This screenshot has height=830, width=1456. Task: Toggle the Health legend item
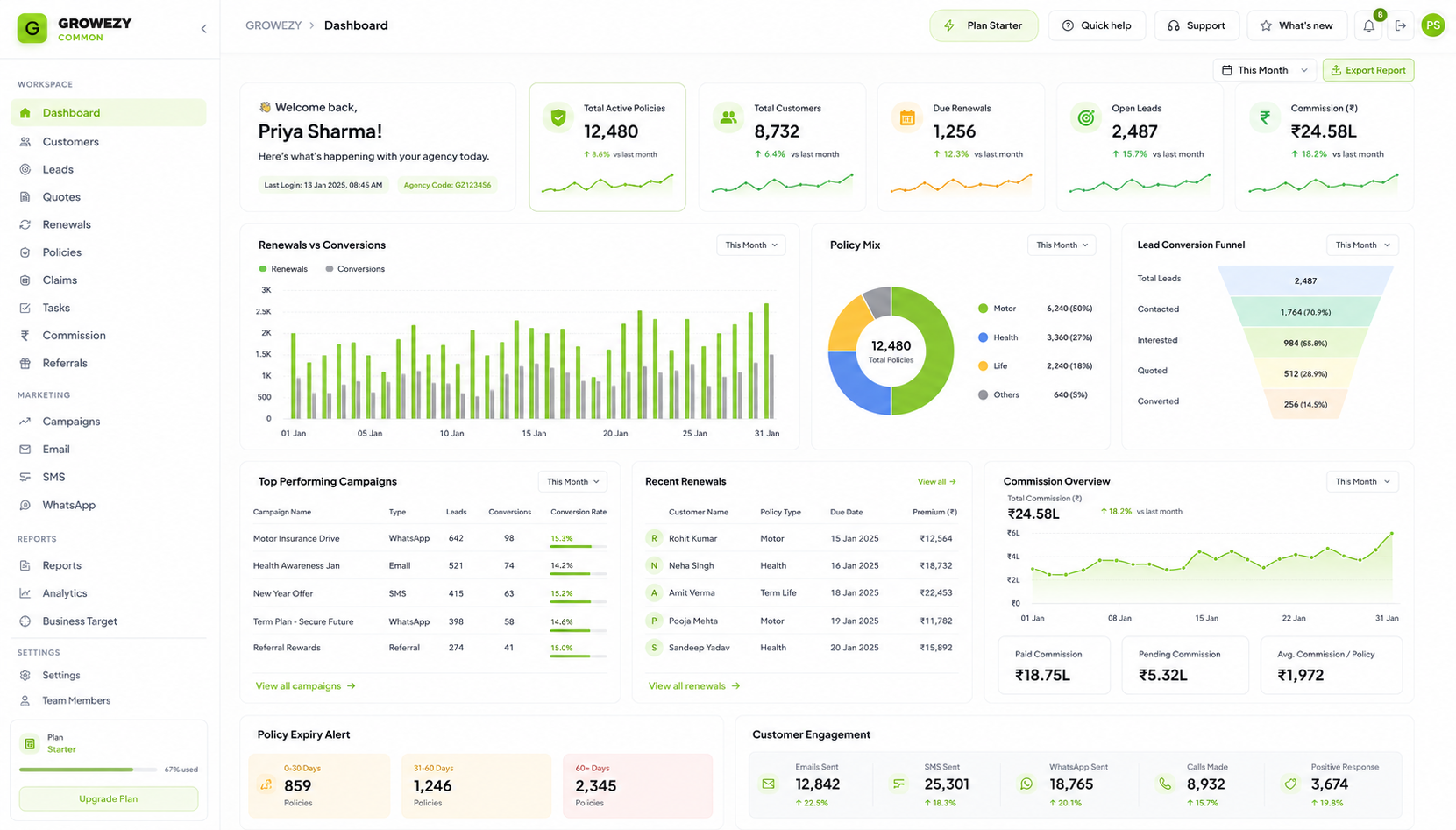(998, 337)
